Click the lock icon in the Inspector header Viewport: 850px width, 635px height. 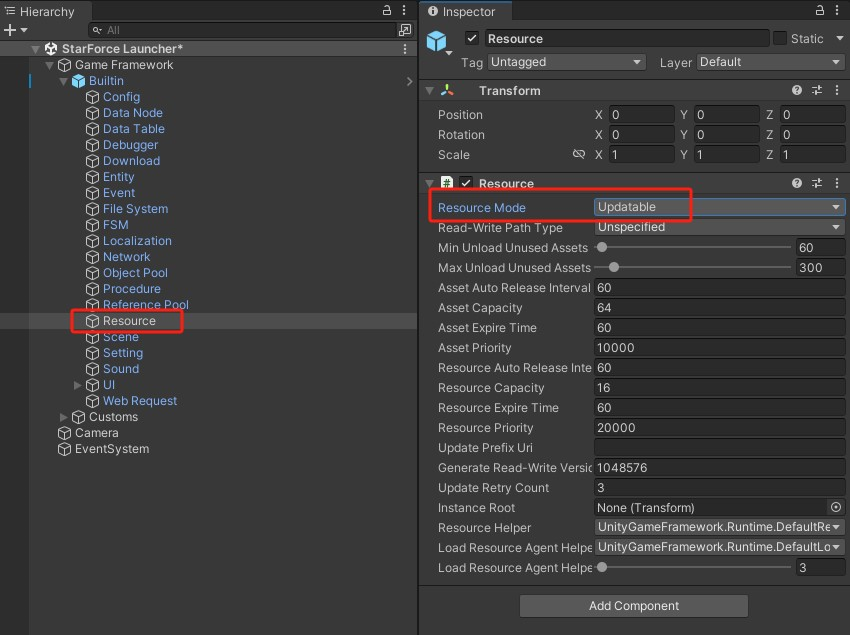[x=818, y=11]
